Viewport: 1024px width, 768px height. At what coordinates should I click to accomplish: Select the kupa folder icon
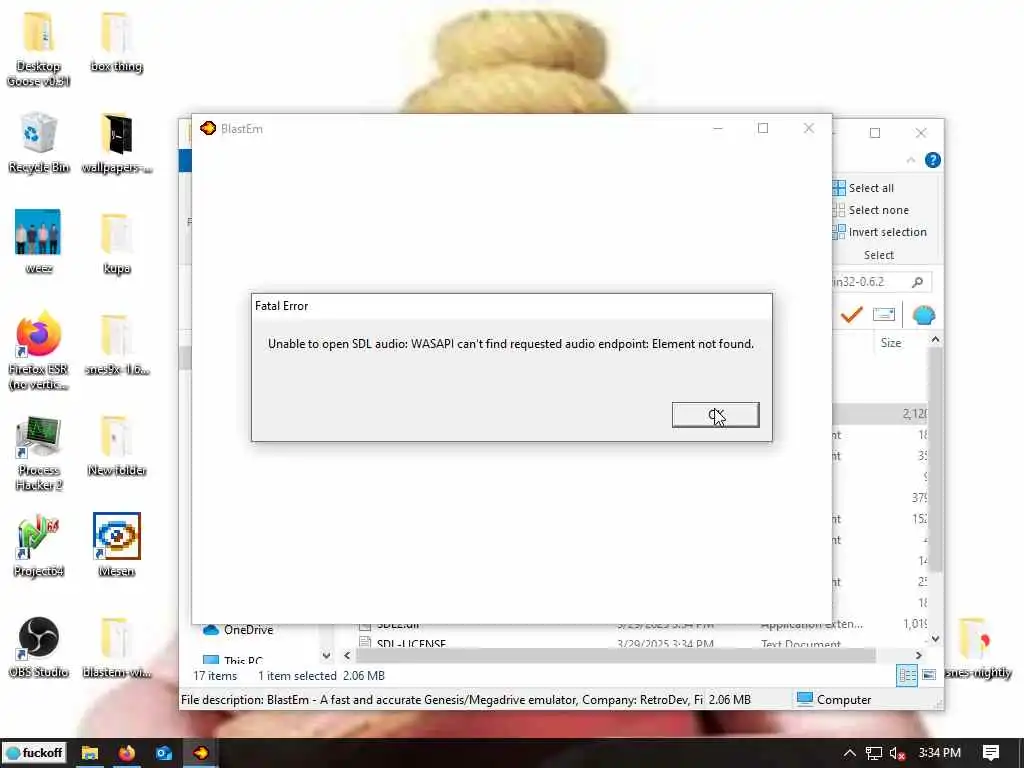pos(116,244)
